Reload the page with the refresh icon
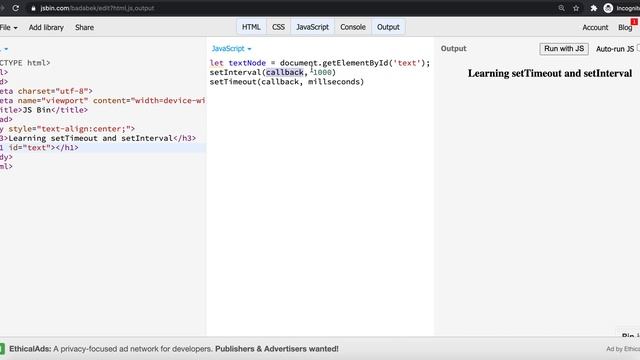 (x=16, y=8)
